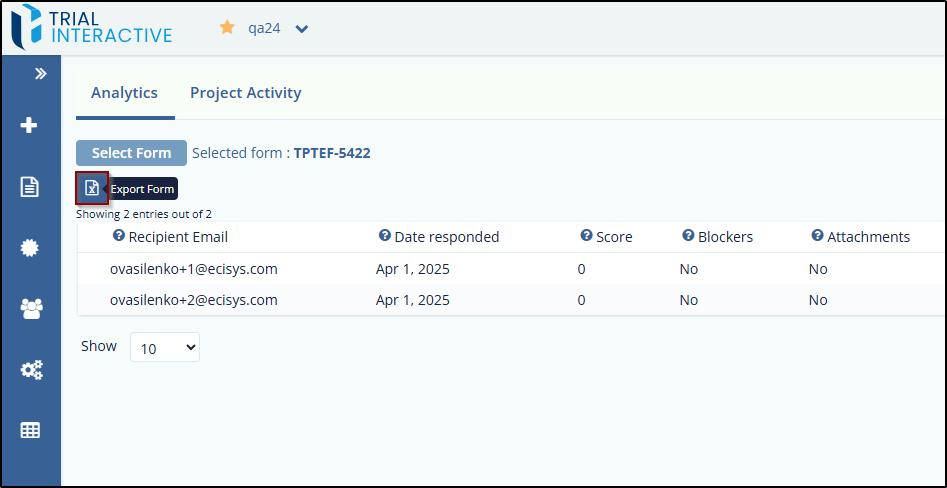Click help icon beside Score column
Viewport: 947px width, 488px height.
[x=586, y=236]
